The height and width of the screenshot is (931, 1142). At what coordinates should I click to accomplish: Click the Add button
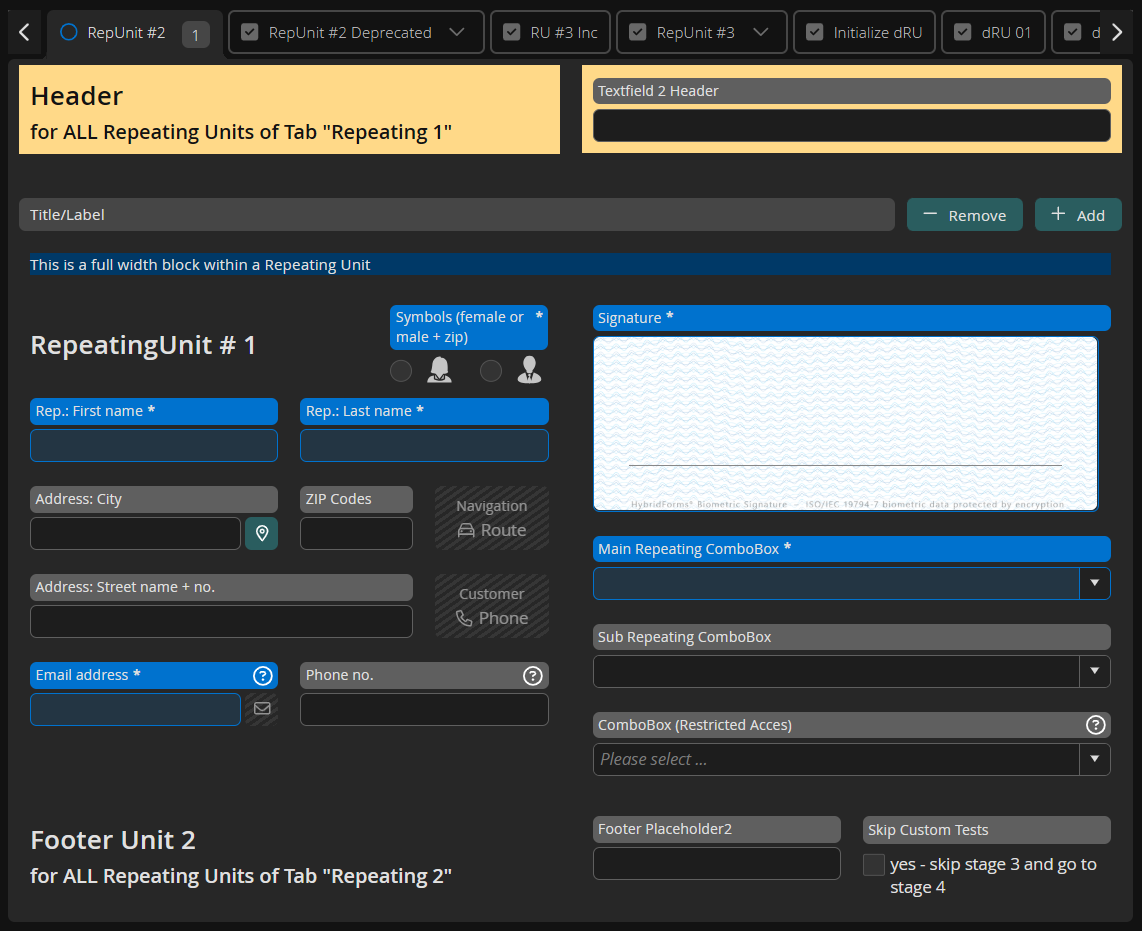[x=1078, y=215]
